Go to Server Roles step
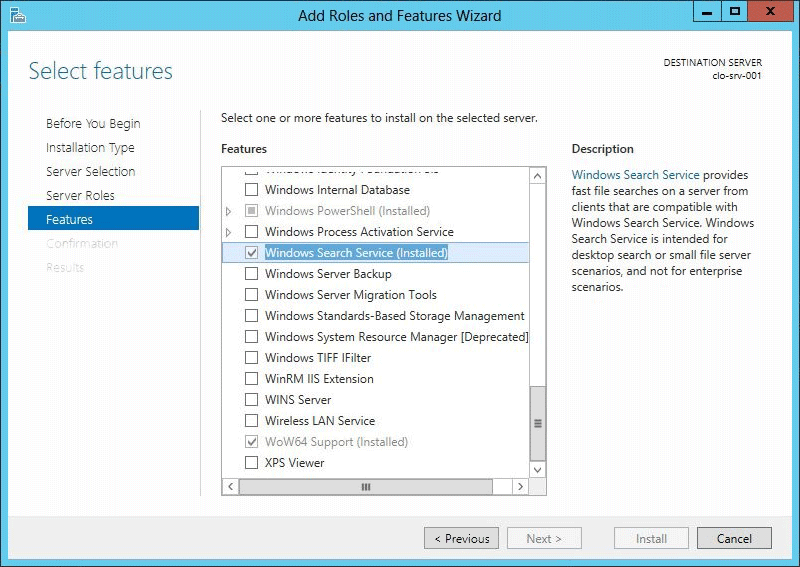Screen dimensions: 800x567 coord(80,195)
